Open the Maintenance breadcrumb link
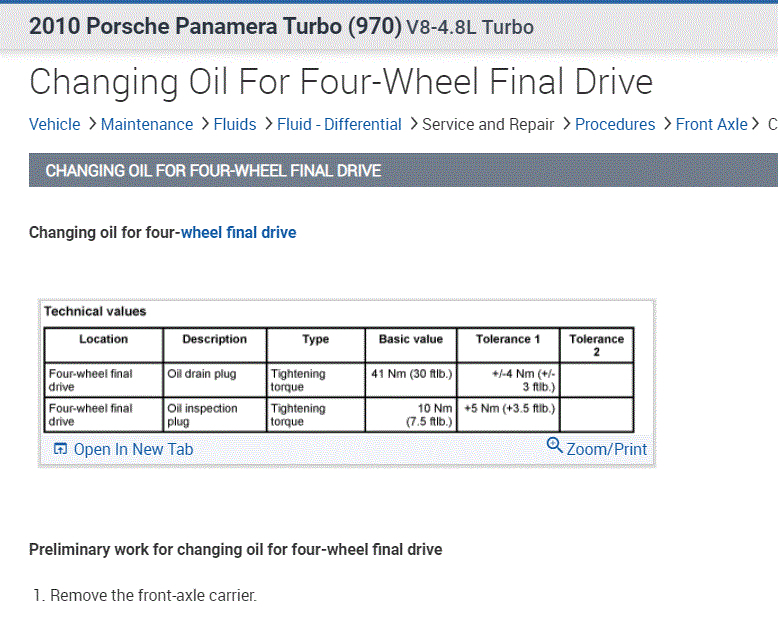Screen dimensions: 778x629 coord(147,125)
